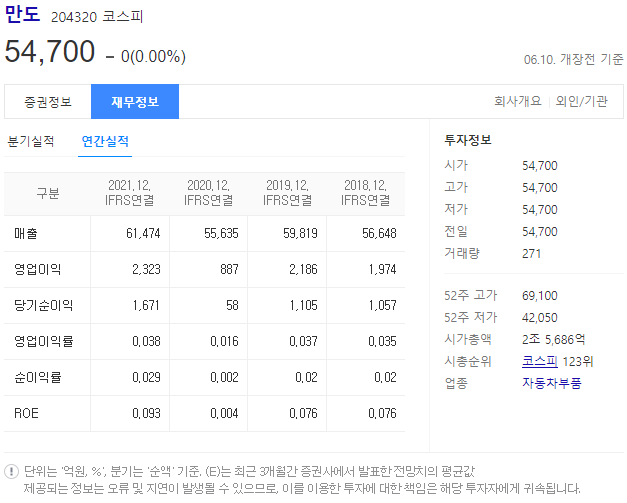
Task: Click the 영업이익률 value 0.035
Action: (x=383, y=341)
